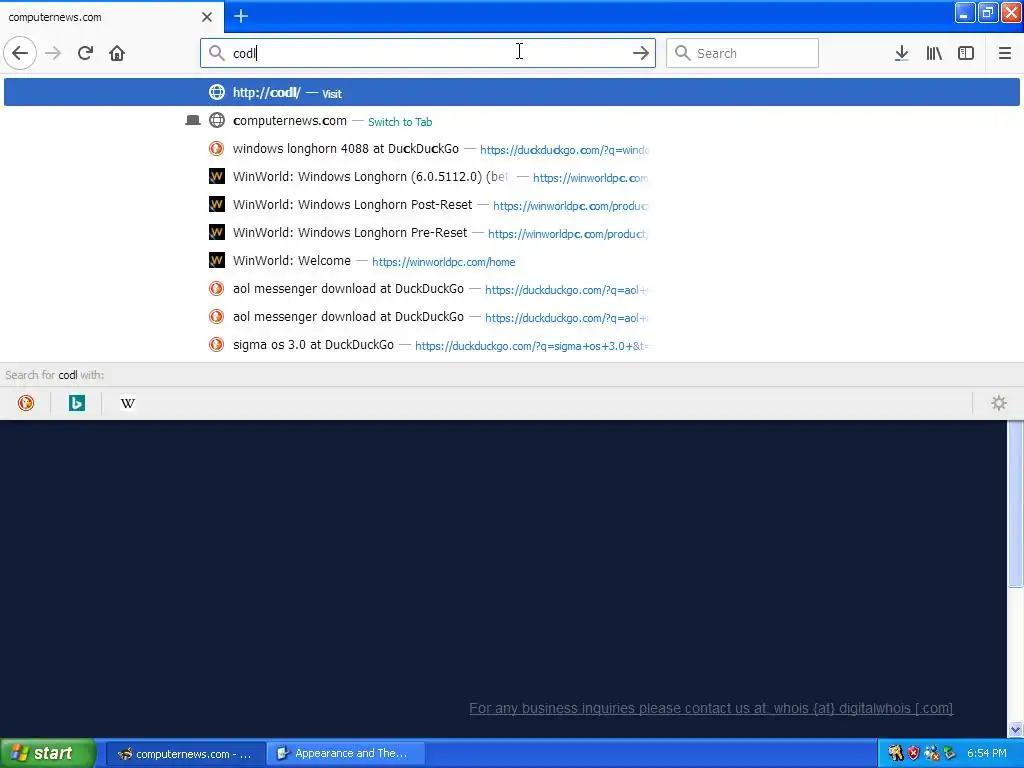Search with the Wikipedia one-off icon
Screen dimensions: 1024x768
click(127, 403)
